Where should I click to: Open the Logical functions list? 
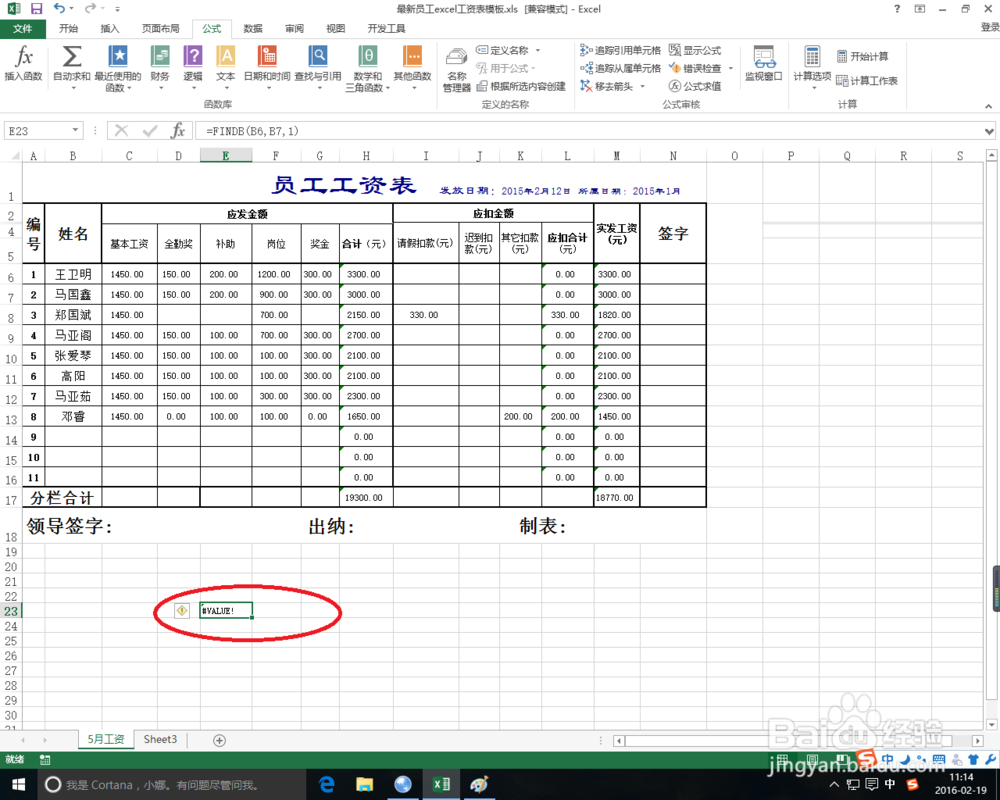click(193, 68)
